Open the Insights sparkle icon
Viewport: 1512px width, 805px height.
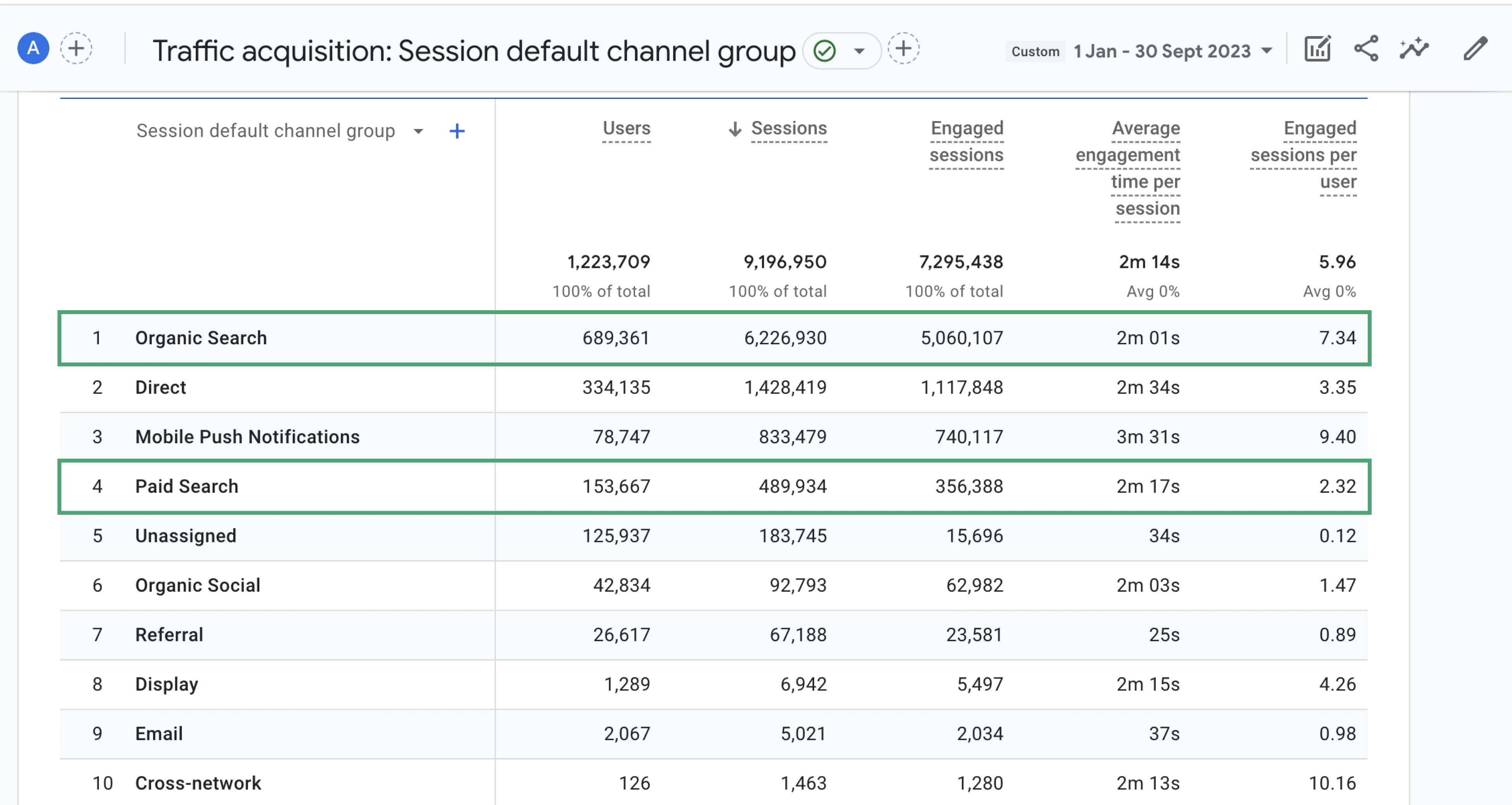(x=1414, y=49)
